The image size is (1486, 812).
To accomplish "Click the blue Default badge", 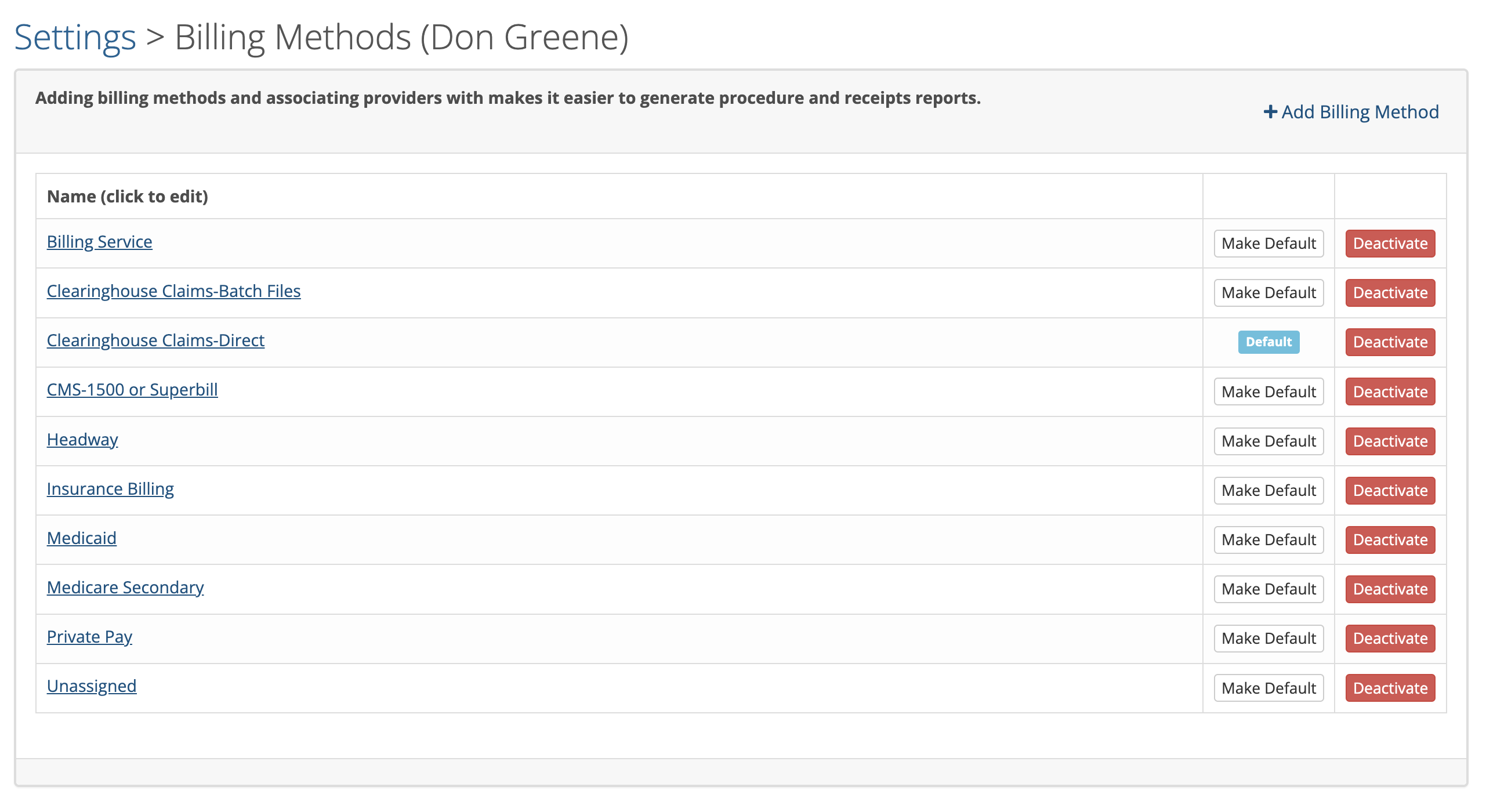I will coord(1268,342).
